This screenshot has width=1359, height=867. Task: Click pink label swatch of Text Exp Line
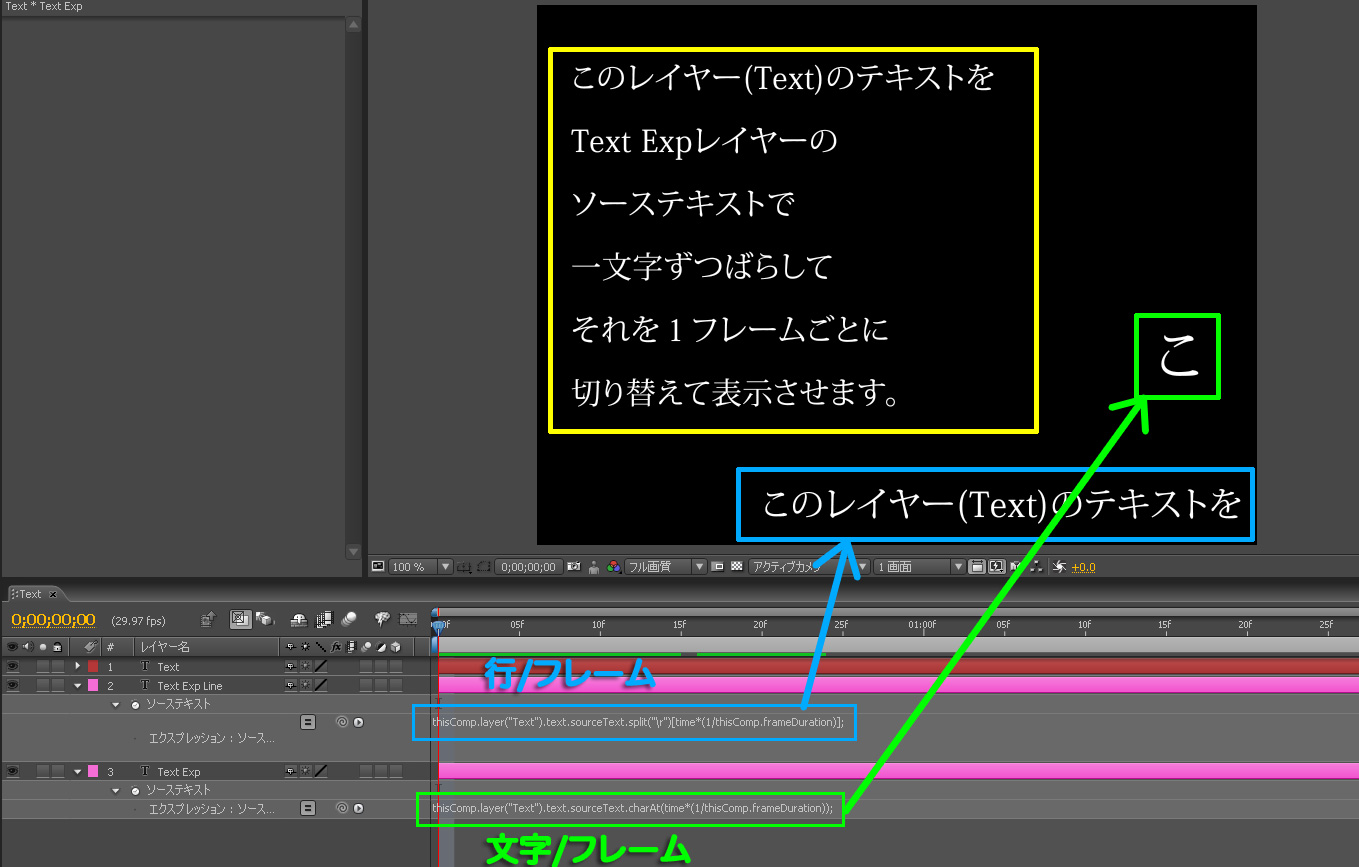click(x=93, y=685)
